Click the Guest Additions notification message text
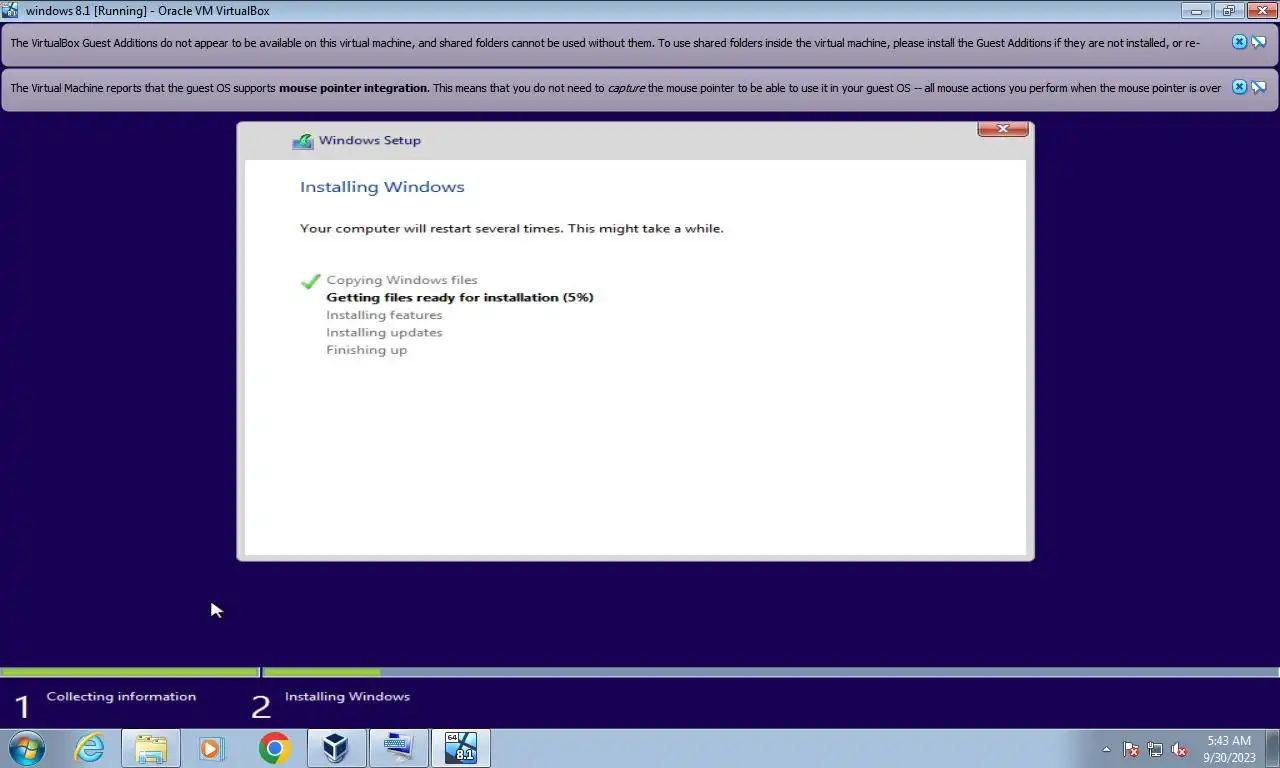This screenshot has width=1280, height=768. [x=605, y=43]
